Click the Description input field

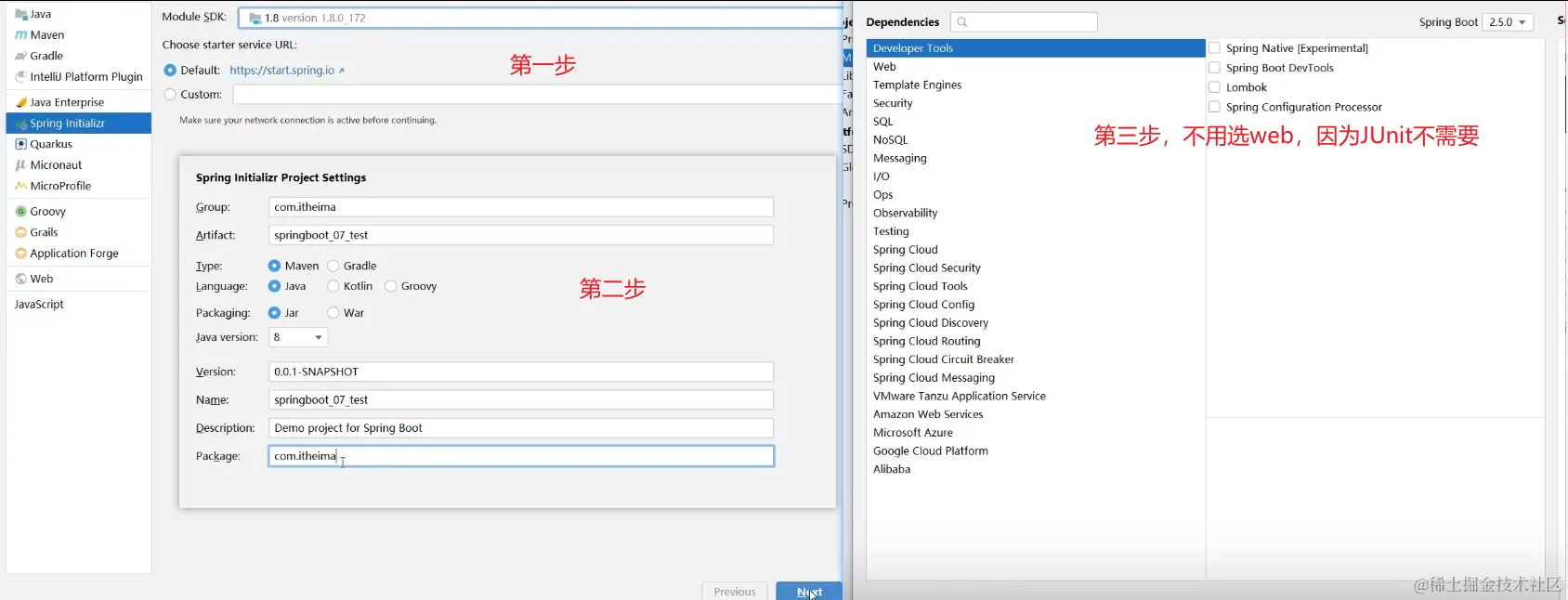pos(521,428)
